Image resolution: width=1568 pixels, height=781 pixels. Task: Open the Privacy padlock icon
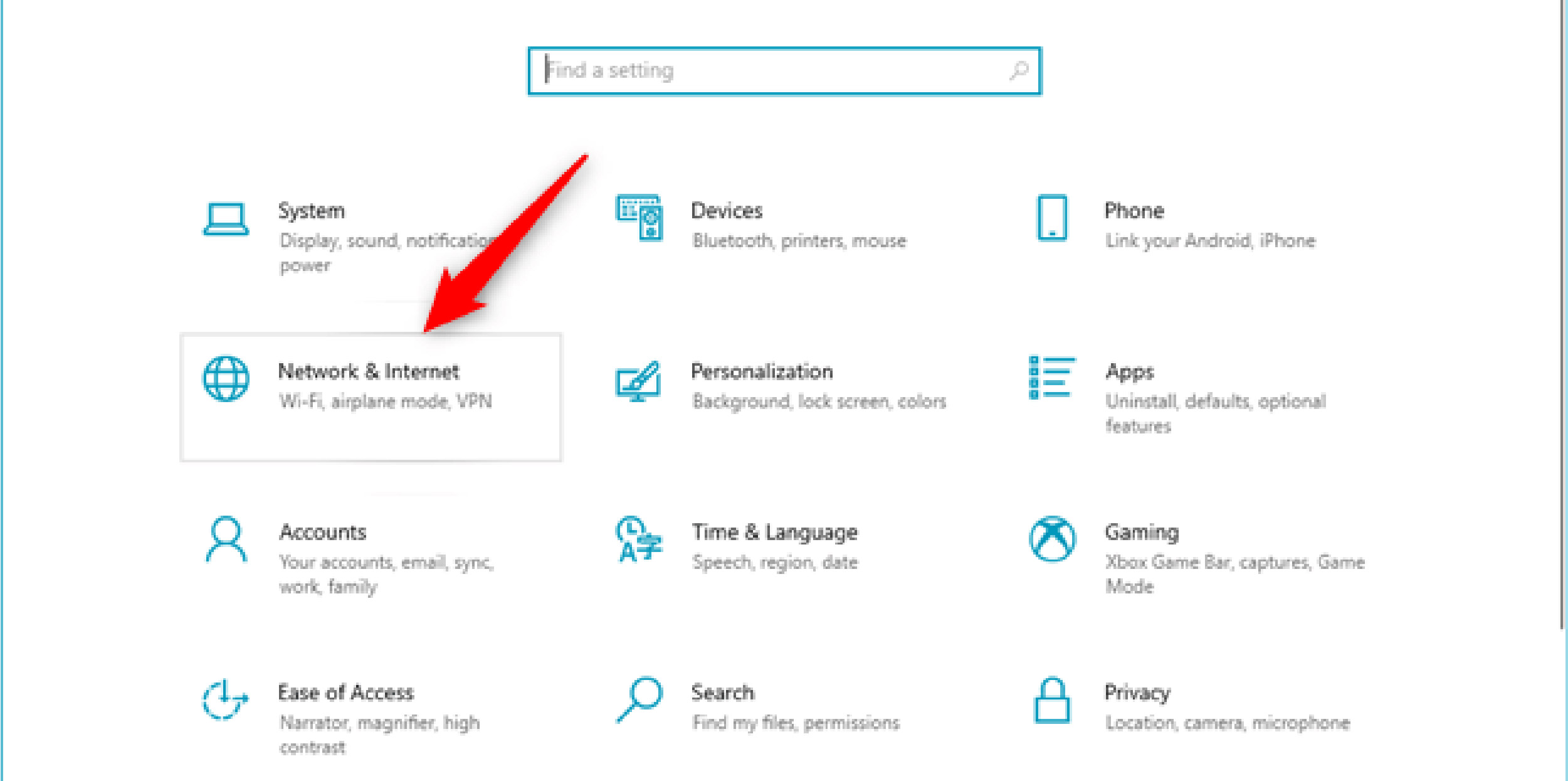point(1052,700)
